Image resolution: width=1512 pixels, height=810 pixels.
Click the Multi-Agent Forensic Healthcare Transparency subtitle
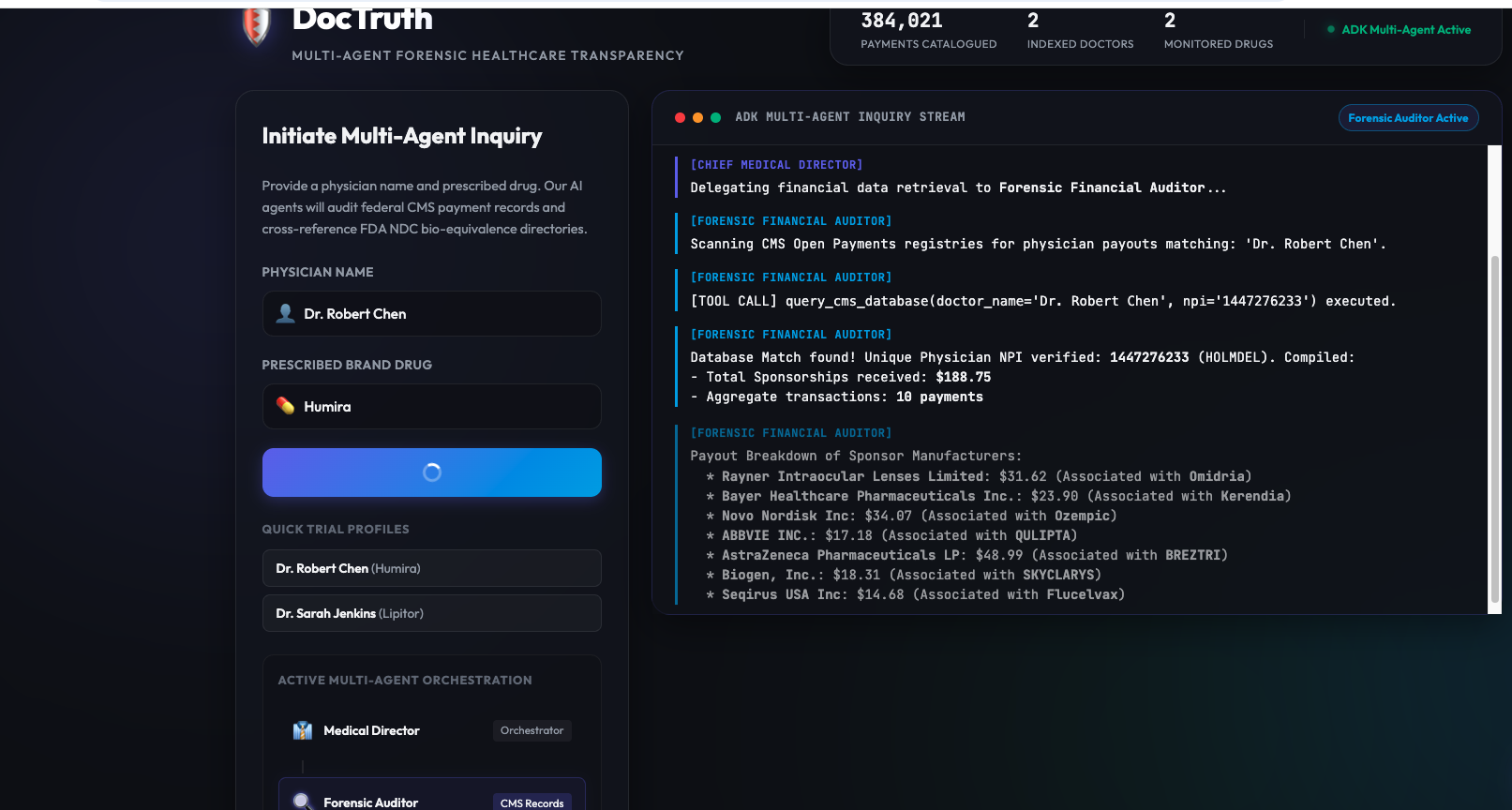tap(487, 55)
